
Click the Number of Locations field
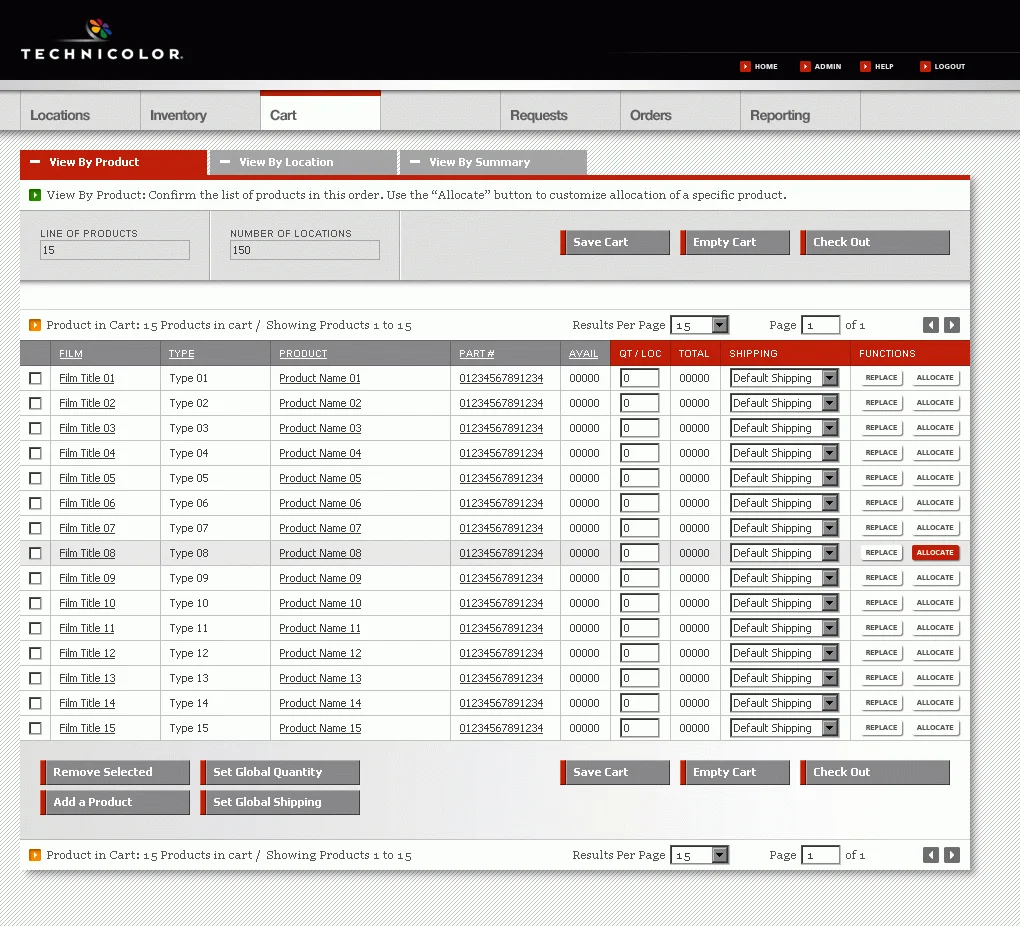coord(304,250)
